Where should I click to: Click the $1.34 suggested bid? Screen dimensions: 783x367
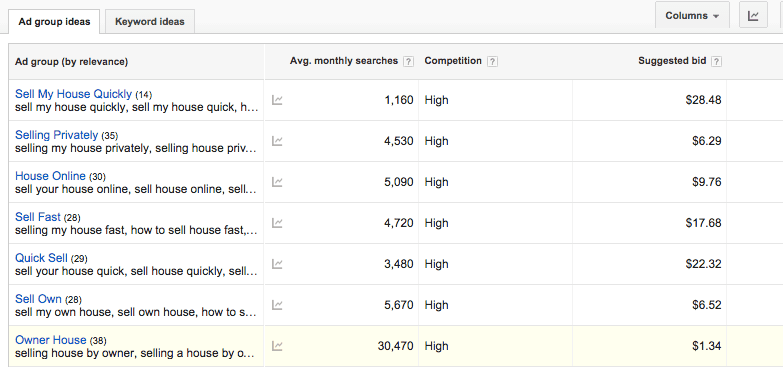point(707,346)
